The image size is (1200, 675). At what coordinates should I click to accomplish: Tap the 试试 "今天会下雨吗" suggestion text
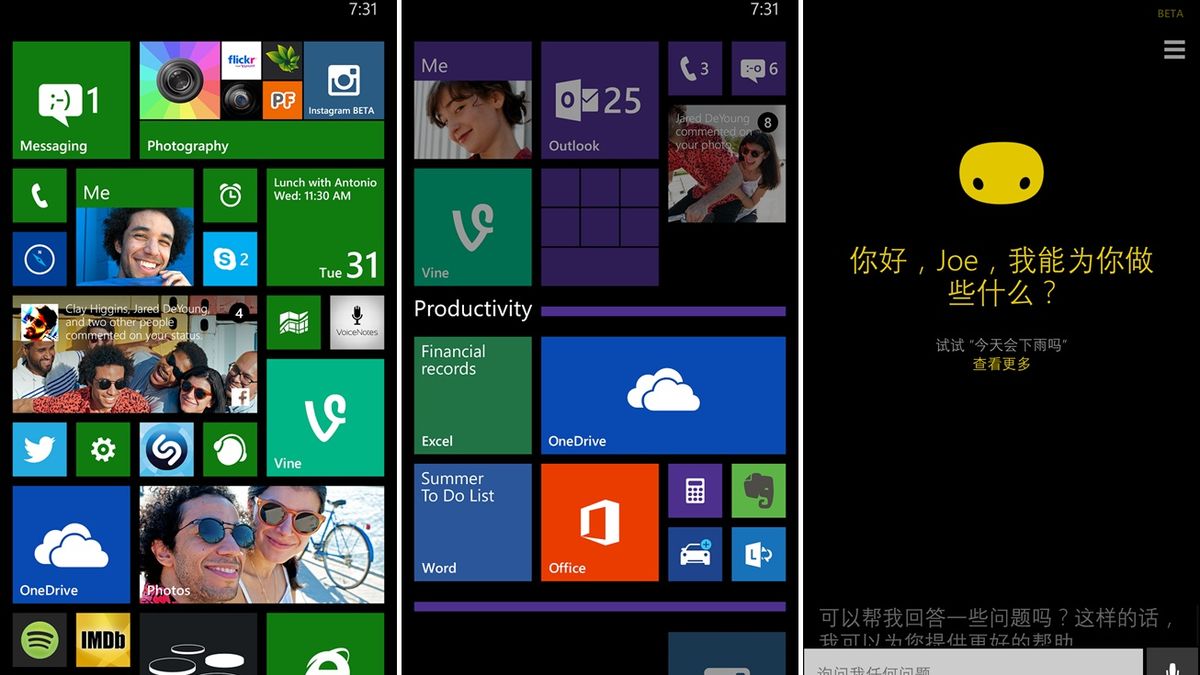[1001, 345]
